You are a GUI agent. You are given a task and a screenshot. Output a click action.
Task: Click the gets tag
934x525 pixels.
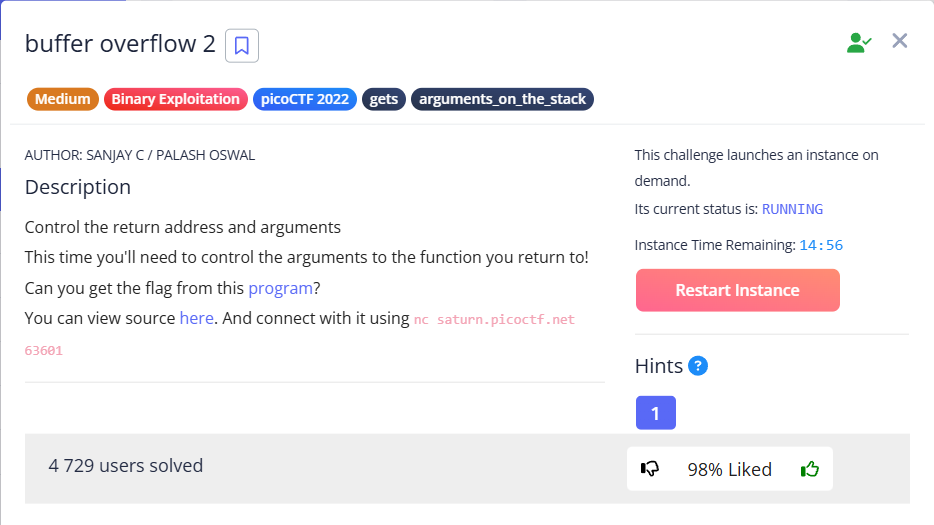[x=384, y=99]
